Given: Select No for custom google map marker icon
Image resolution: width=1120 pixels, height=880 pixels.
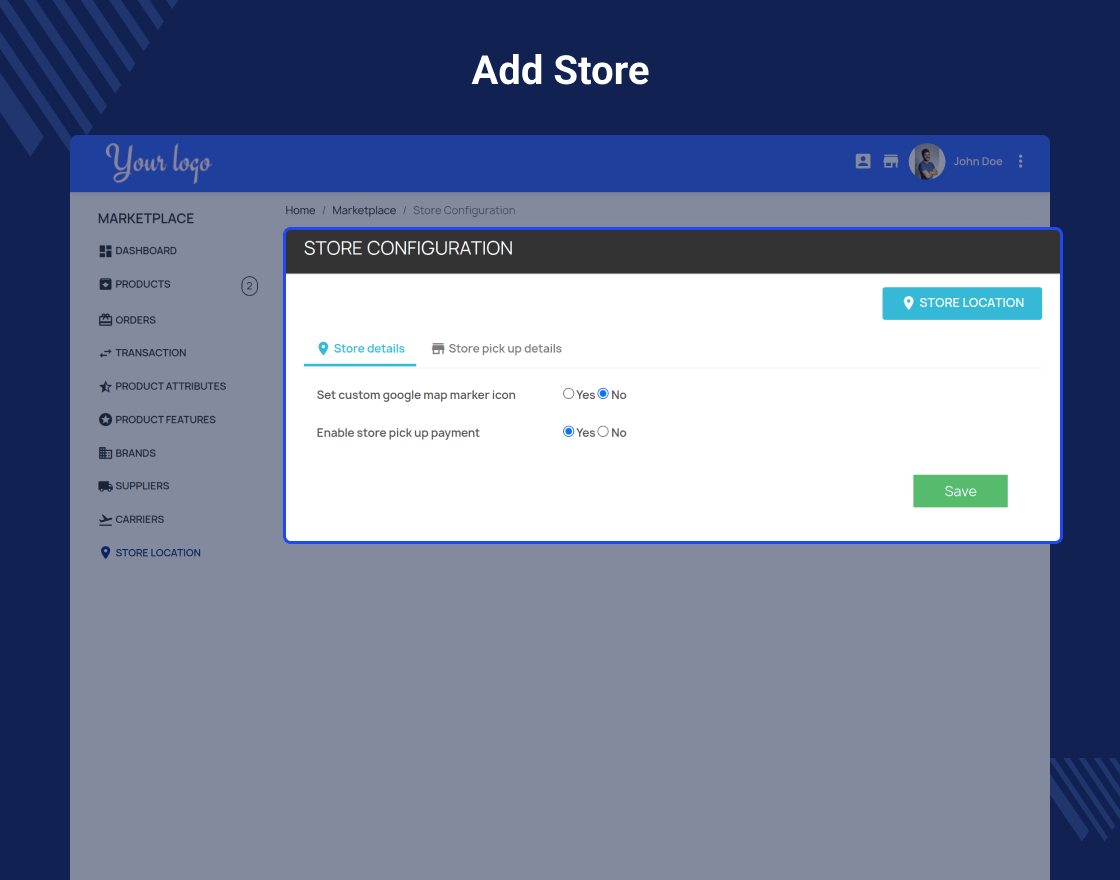Looking at the screenshot, I should click(x=603, y=394).
